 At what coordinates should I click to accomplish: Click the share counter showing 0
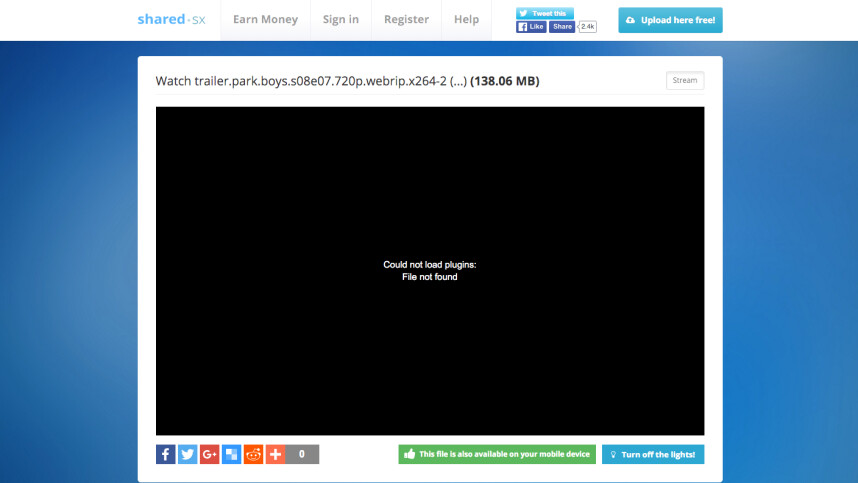[x=302, y=454]
